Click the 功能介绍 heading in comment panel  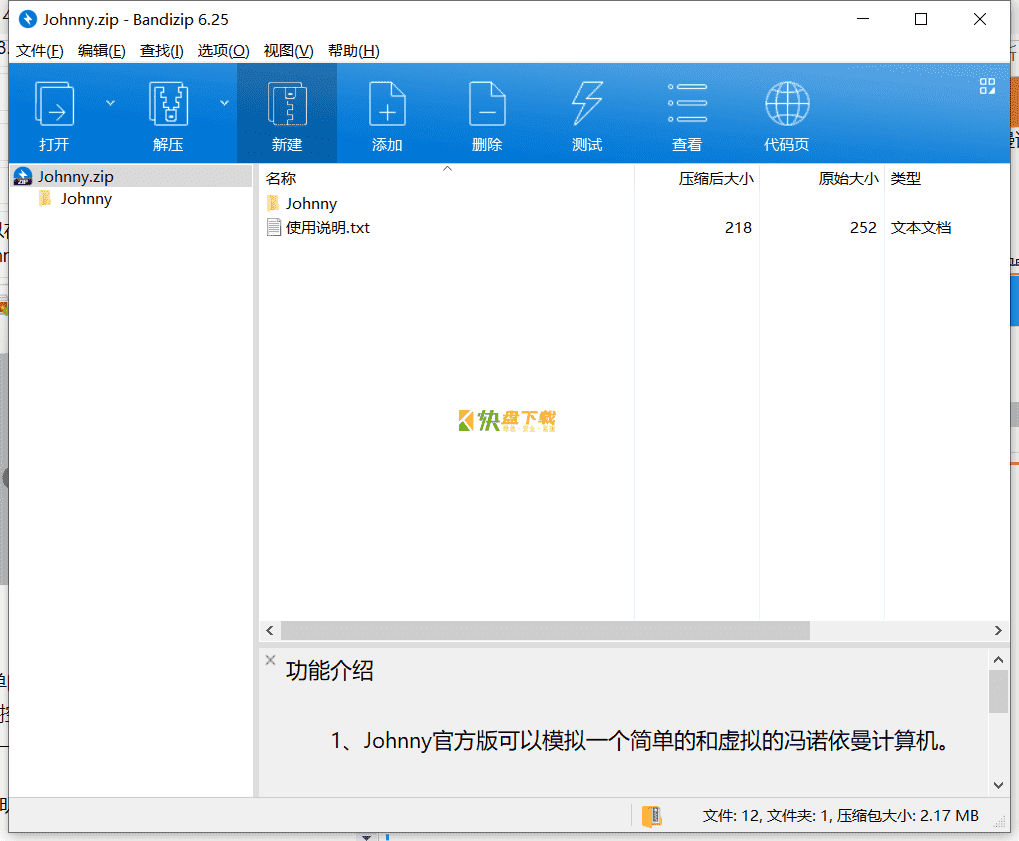pos(329,671)
